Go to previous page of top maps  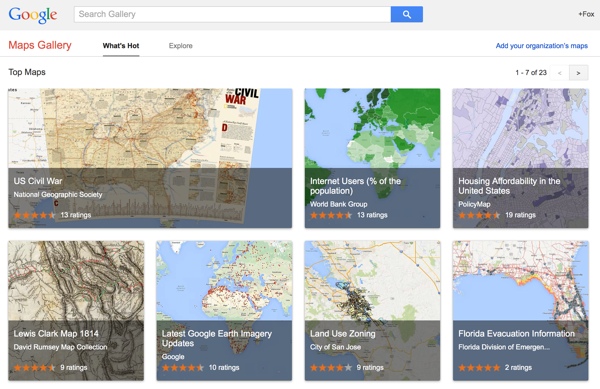pyautogui.click(x=559, y=73)
